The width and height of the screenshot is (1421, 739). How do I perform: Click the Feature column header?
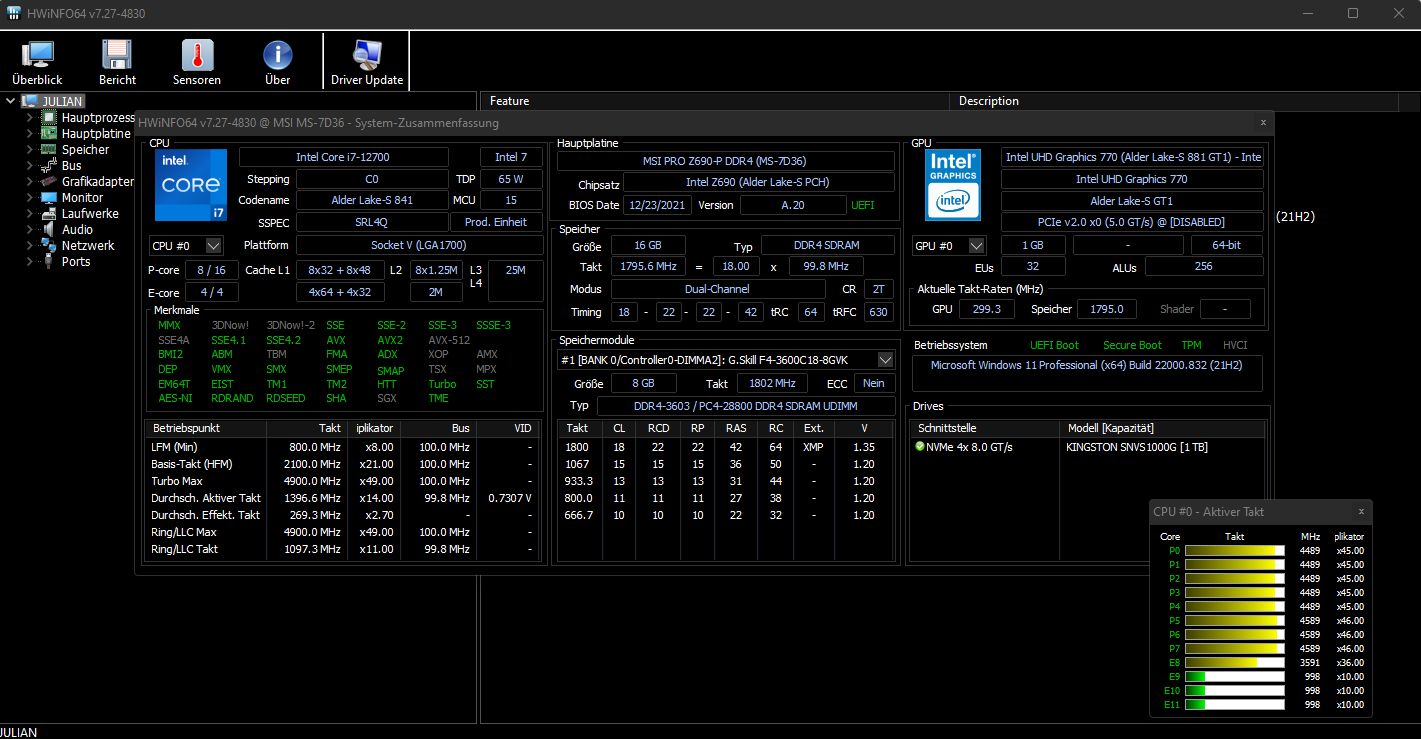point(716,101)
